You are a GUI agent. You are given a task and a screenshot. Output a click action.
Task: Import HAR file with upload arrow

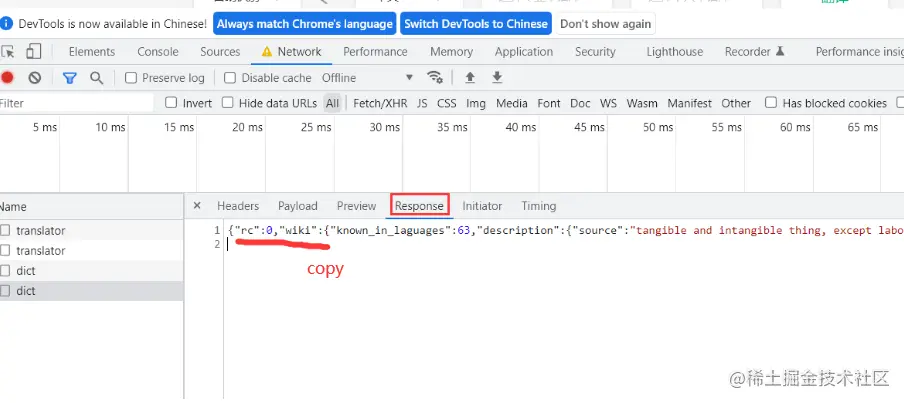(x=470, y=77)
